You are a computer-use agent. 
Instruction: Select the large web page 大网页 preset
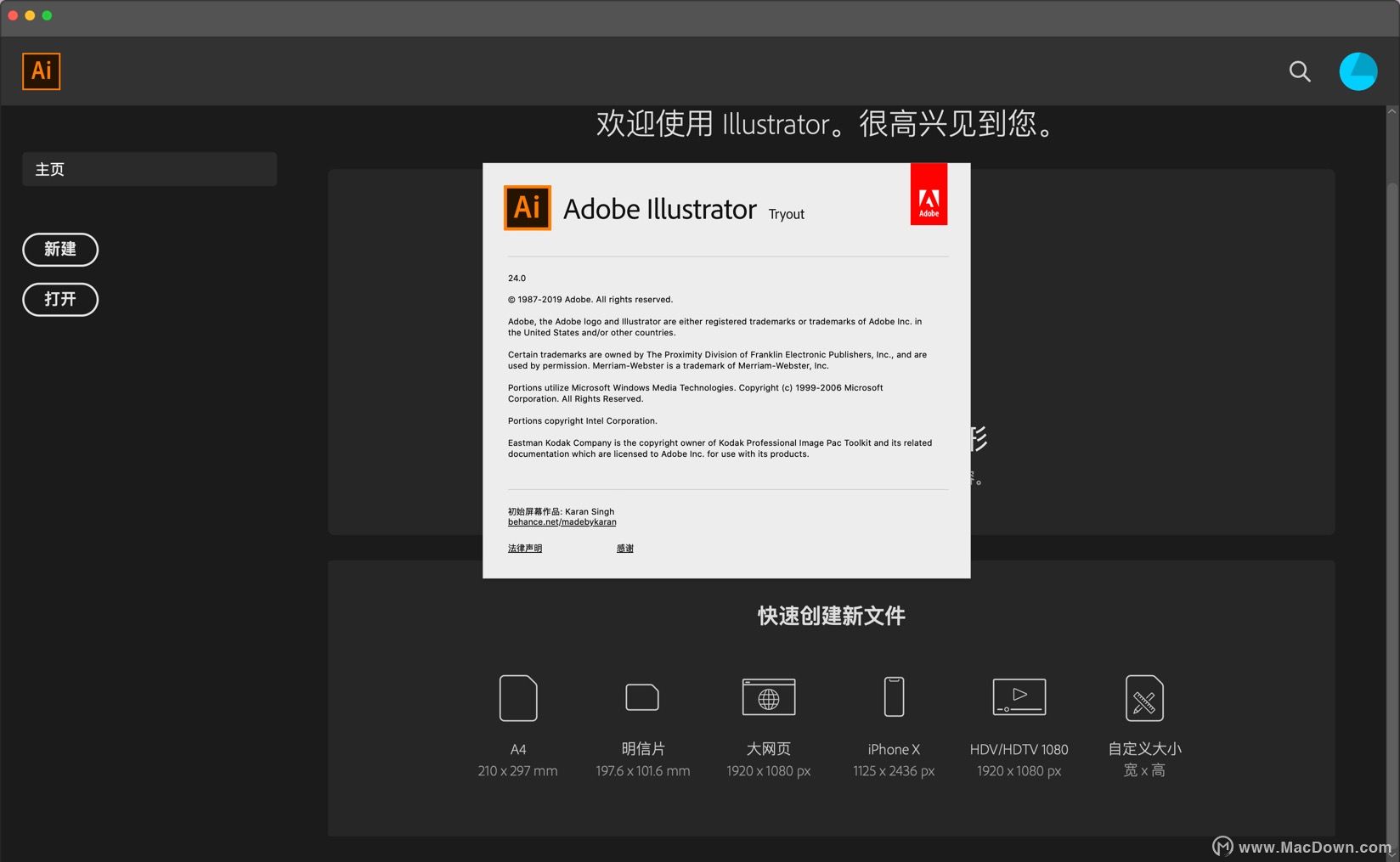tap(768, 697)
